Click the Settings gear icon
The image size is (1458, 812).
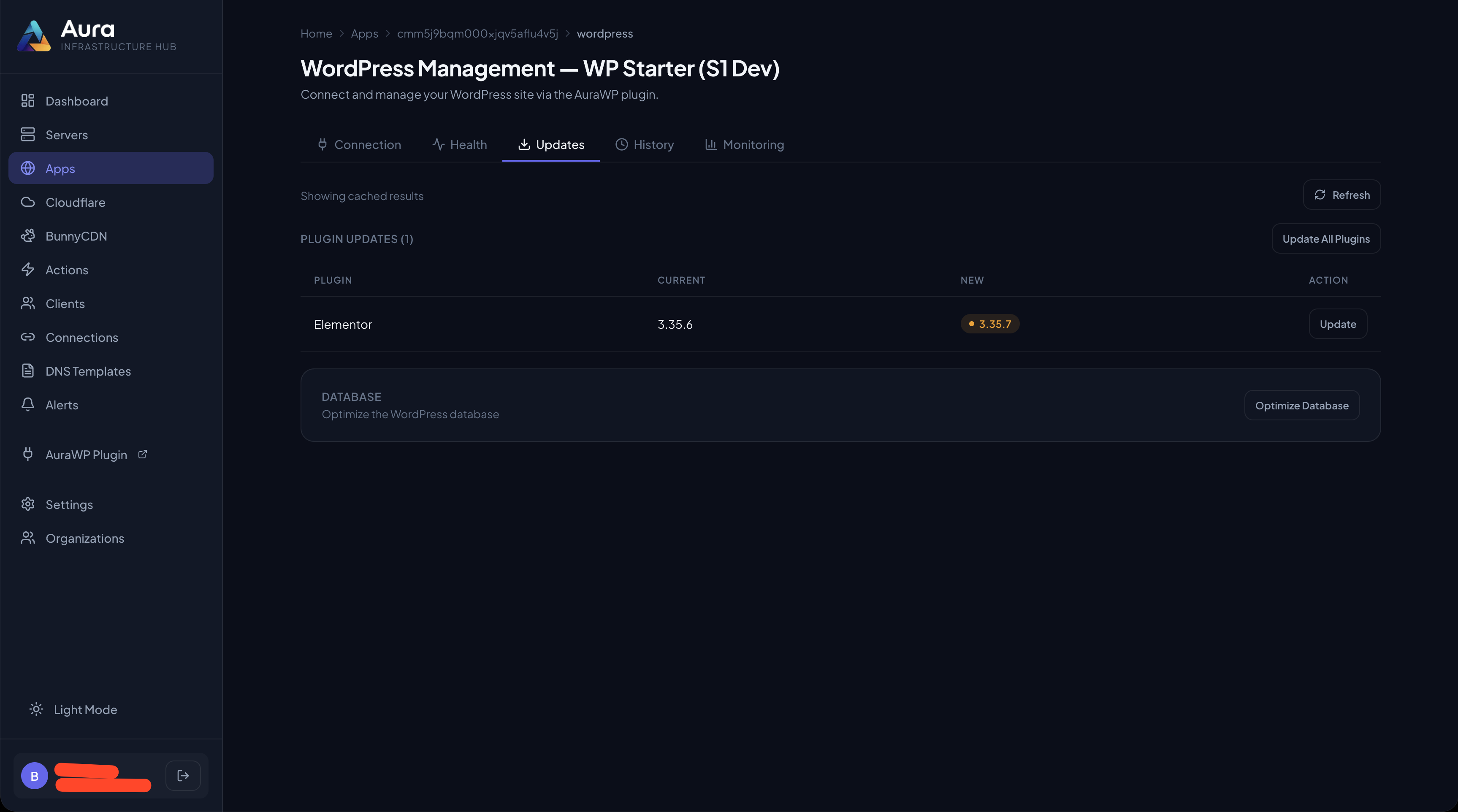28,504
